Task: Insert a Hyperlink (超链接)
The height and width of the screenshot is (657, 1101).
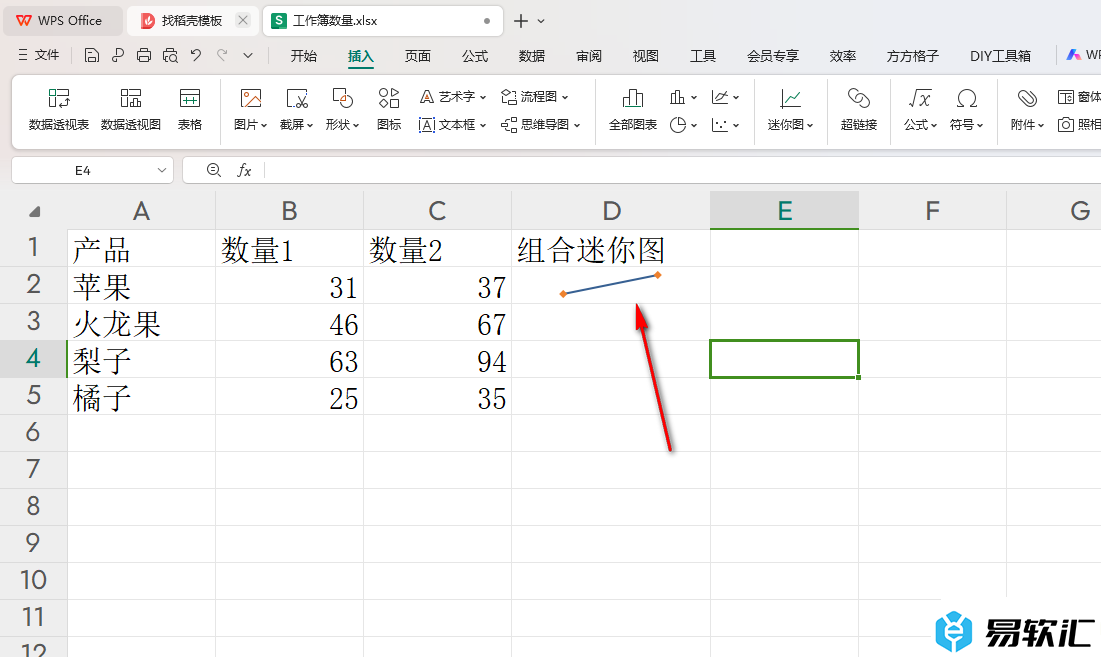Action: pos(859,110)
